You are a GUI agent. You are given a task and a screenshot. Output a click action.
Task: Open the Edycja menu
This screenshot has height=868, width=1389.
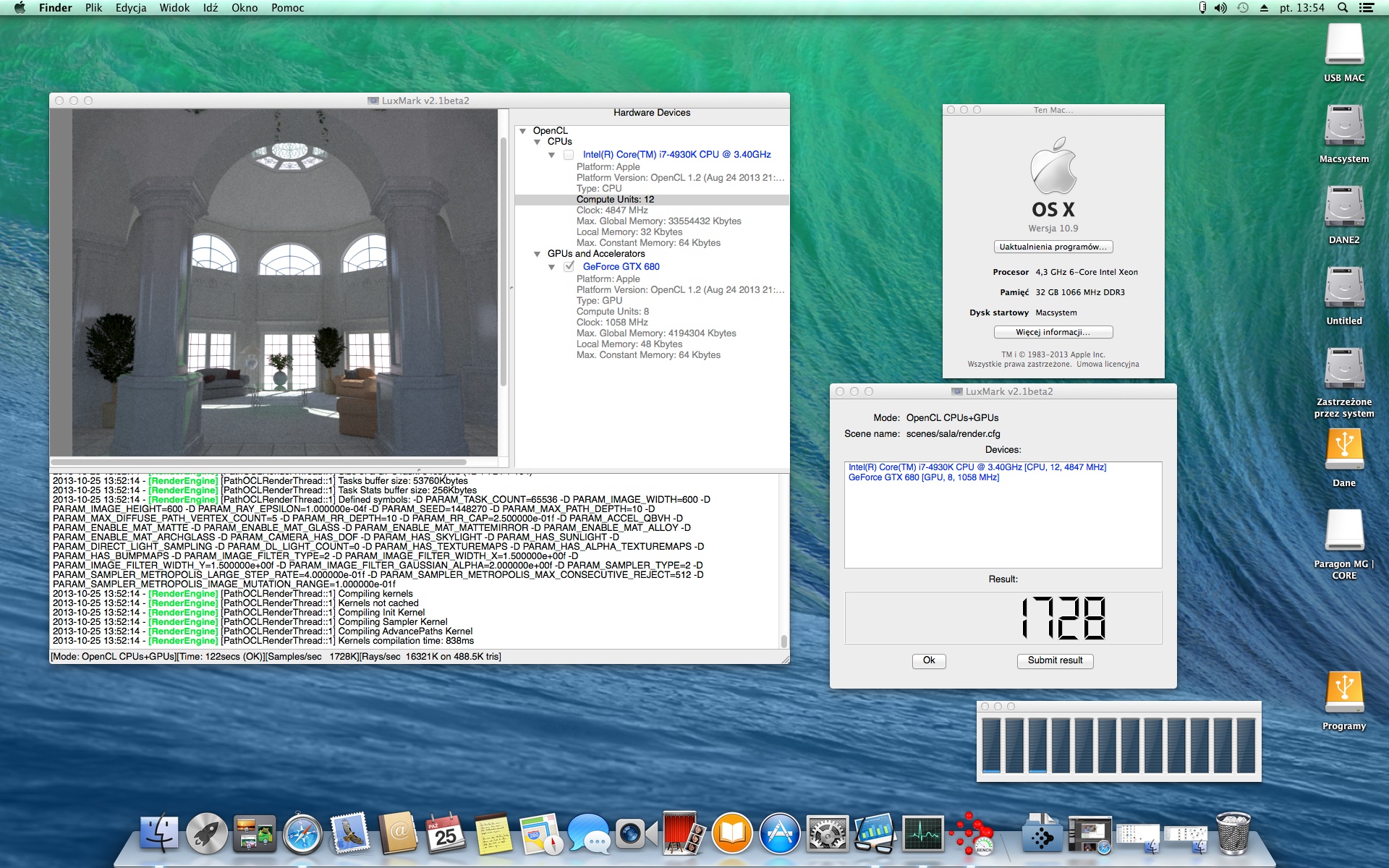[131, 8]
